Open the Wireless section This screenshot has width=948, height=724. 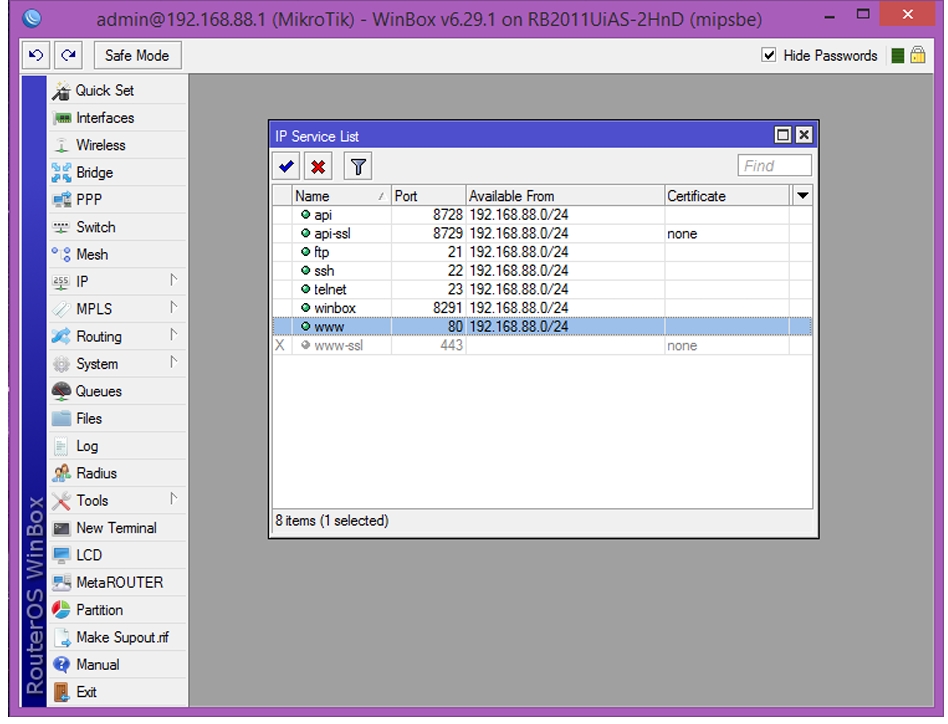(117, 145)
